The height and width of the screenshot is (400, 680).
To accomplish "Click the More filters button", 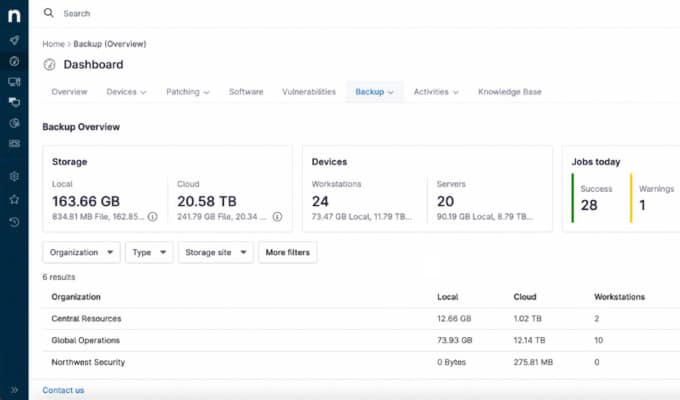I will coord(288,252).
